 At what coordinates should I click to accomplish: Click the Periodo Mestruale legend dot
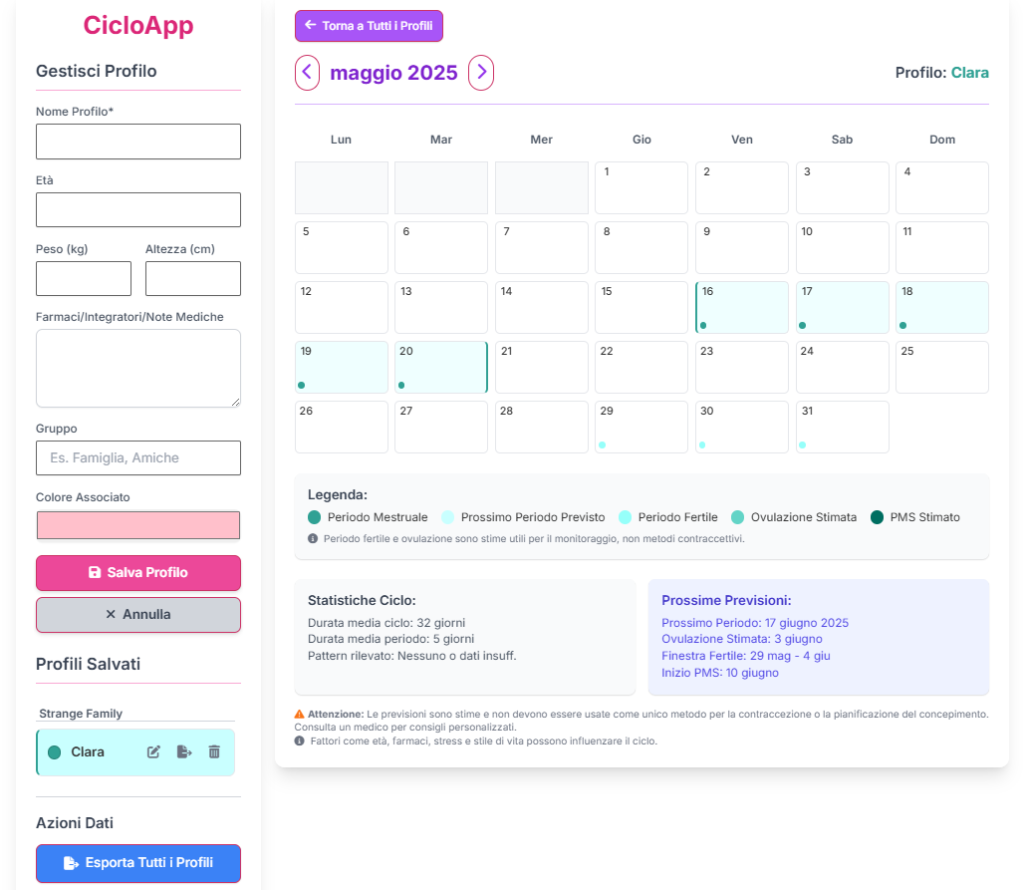tap(315, 517)
